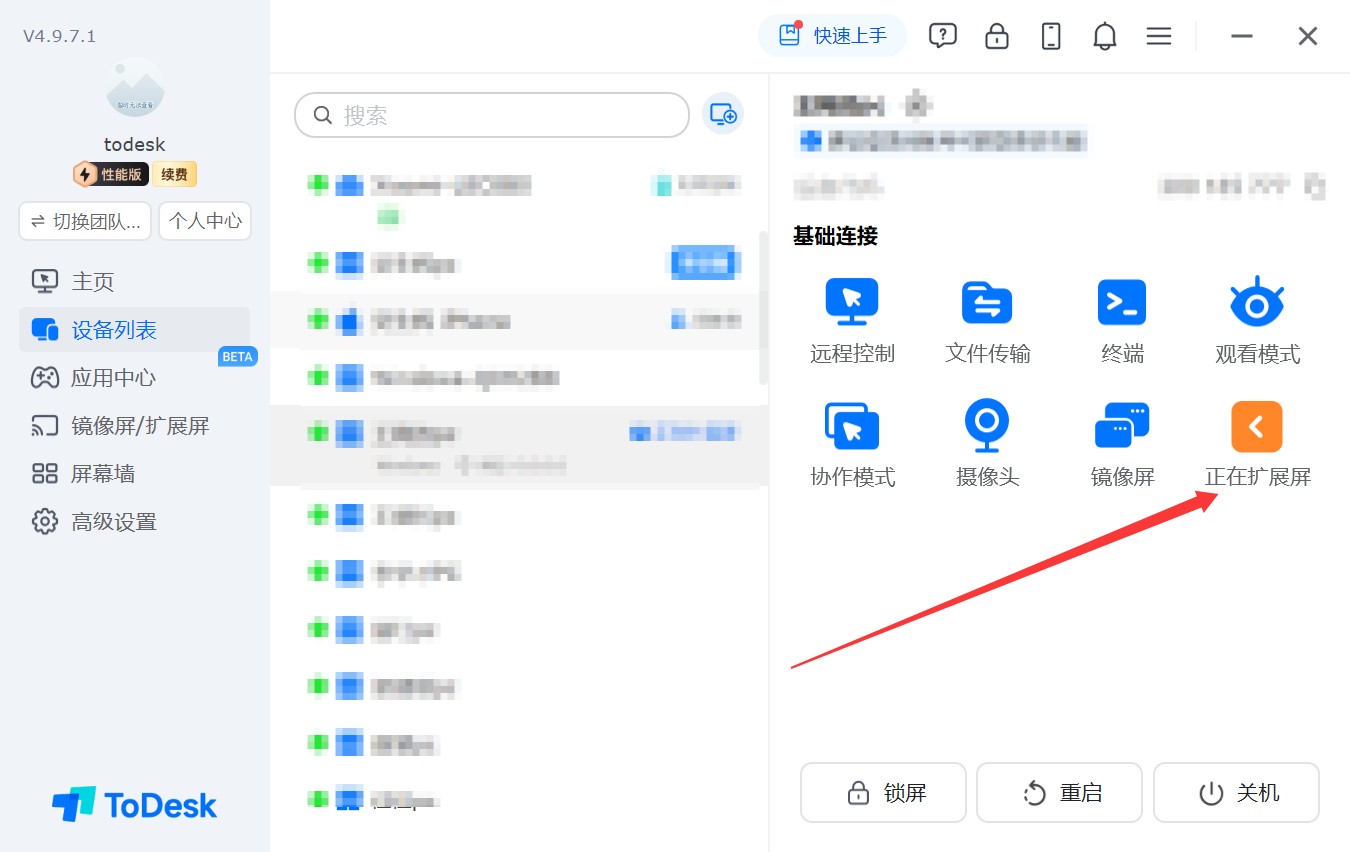Open notifications bell icon
The height and width of the screenshot is (852, 1350).
[x=1105, y=37]
